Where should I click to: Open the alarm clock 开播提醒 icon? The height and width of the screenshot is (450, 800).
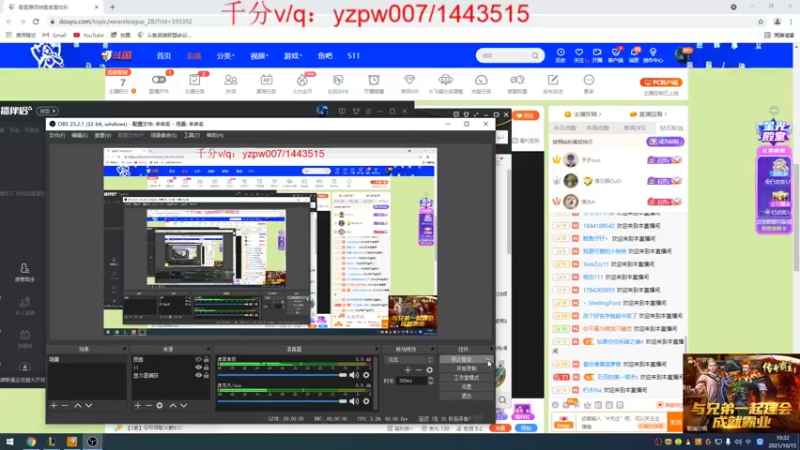373,80
